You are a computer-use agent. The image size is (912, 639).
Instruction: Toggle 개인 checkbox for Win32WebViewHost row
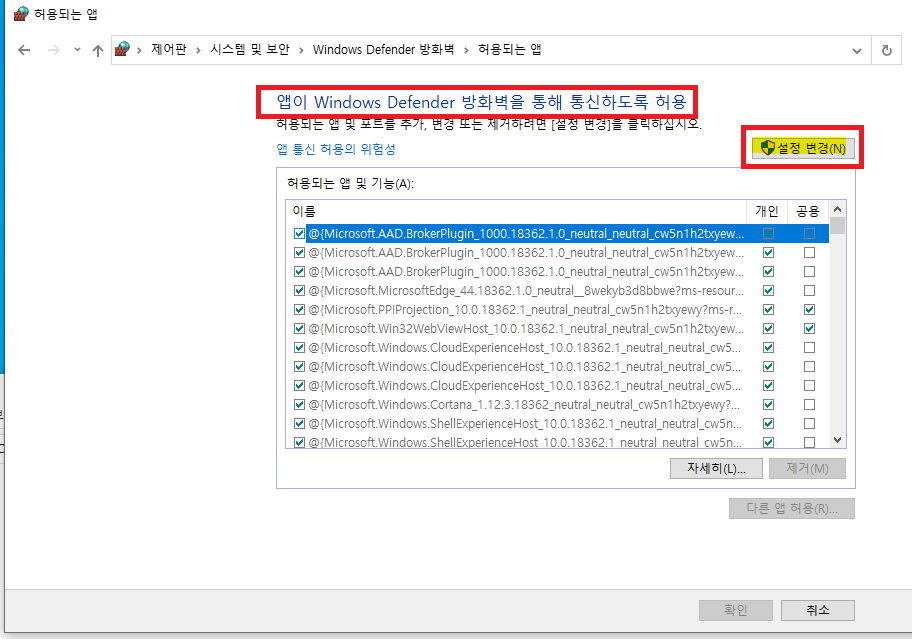click(768, 329)
